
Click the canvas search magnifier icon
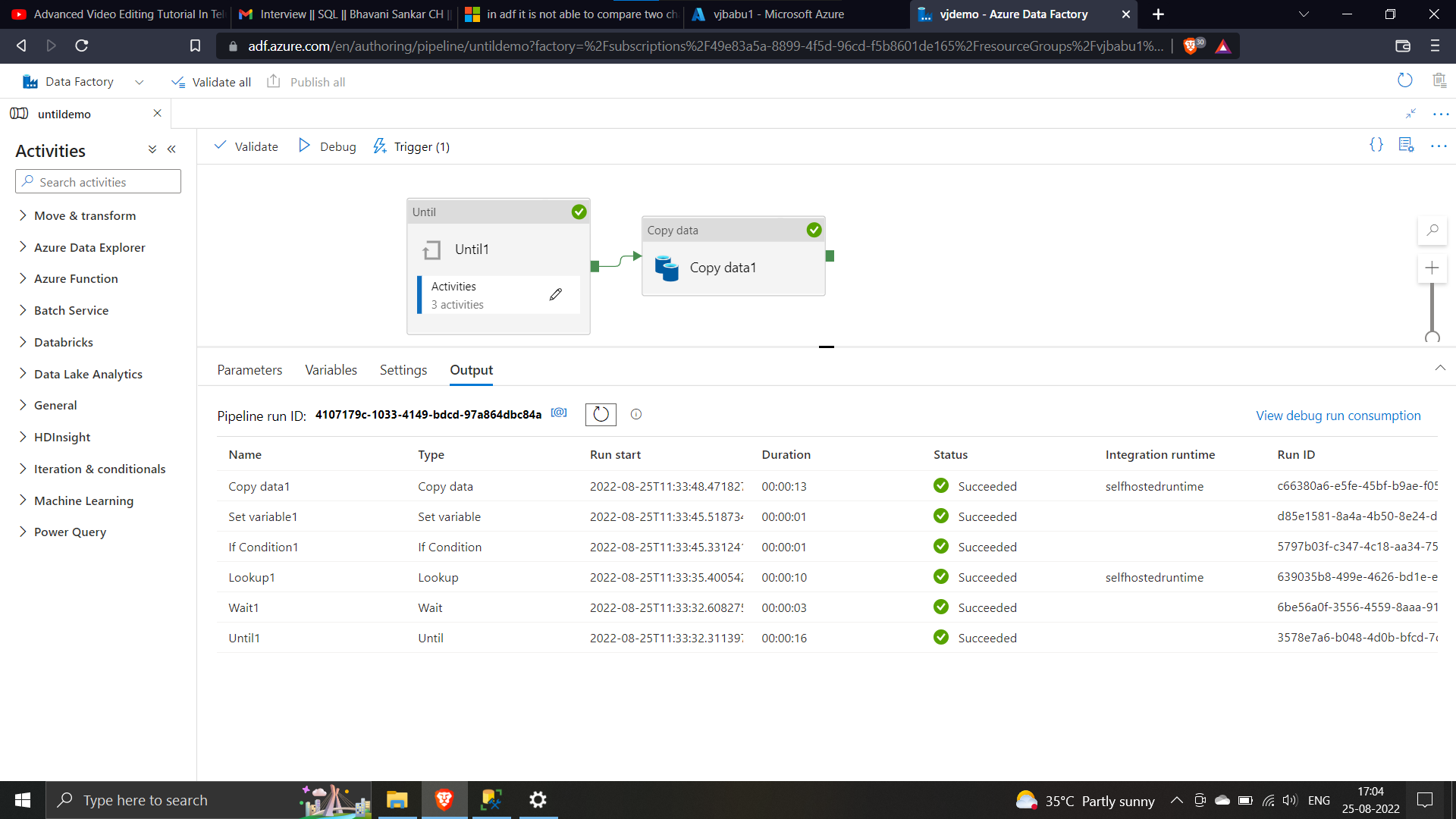click(1432, 231)
